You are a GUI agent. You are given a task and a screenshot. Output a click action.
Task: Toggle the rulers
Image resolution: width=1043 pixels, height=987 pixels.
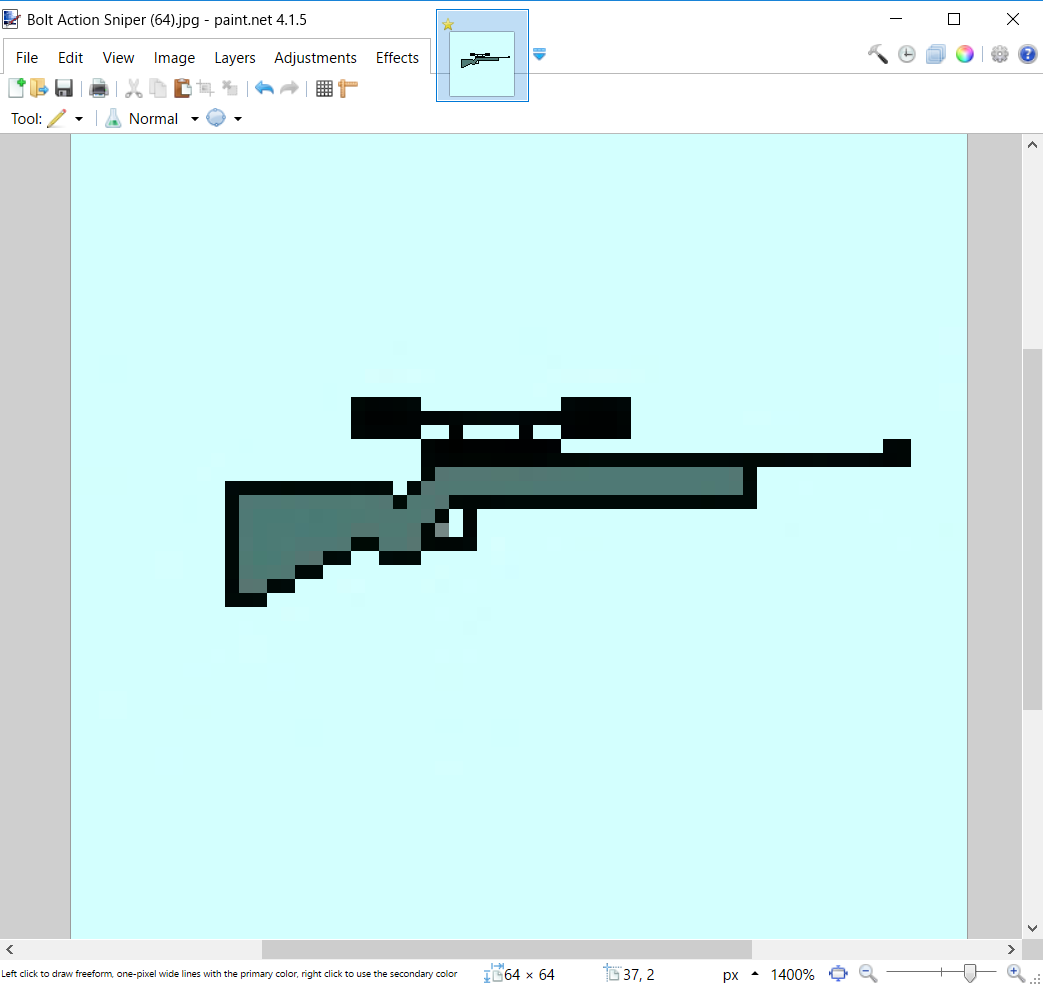[x=347, y=88]
